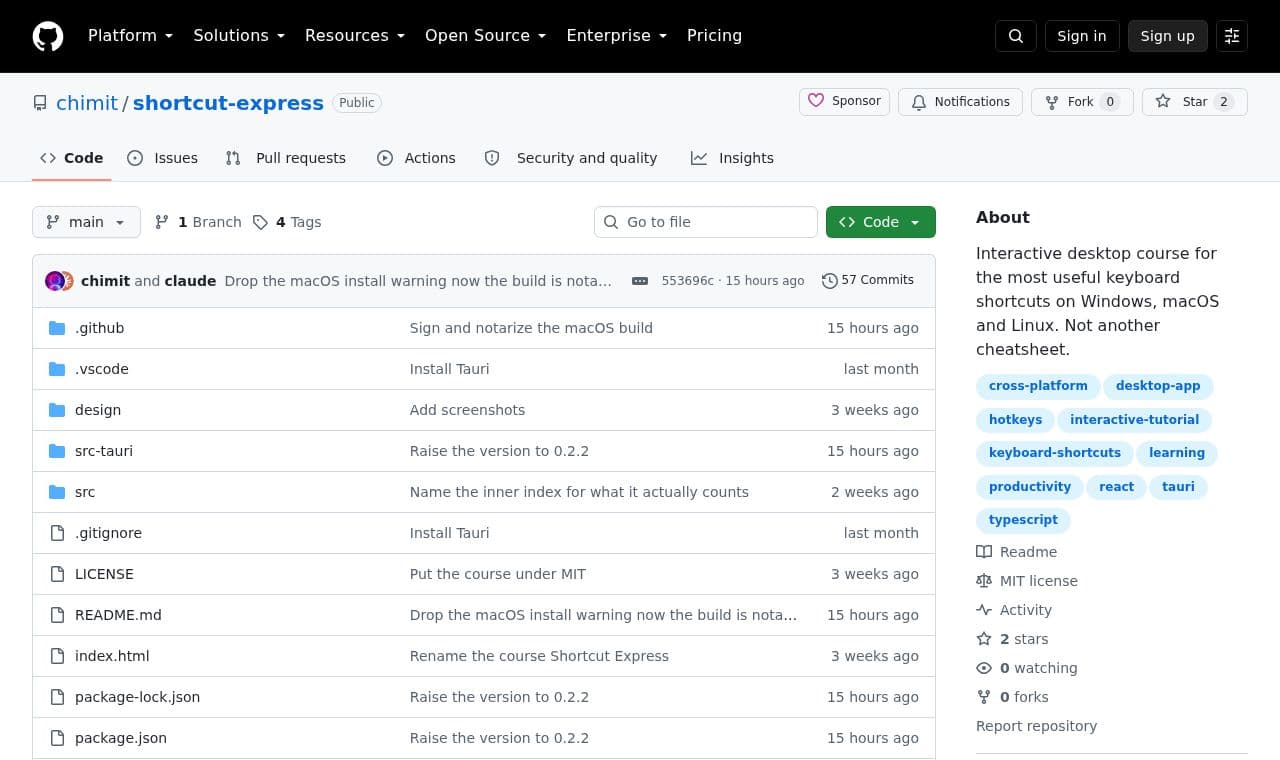
Task: Click the package.json file icon
Action: pos(57,738)
